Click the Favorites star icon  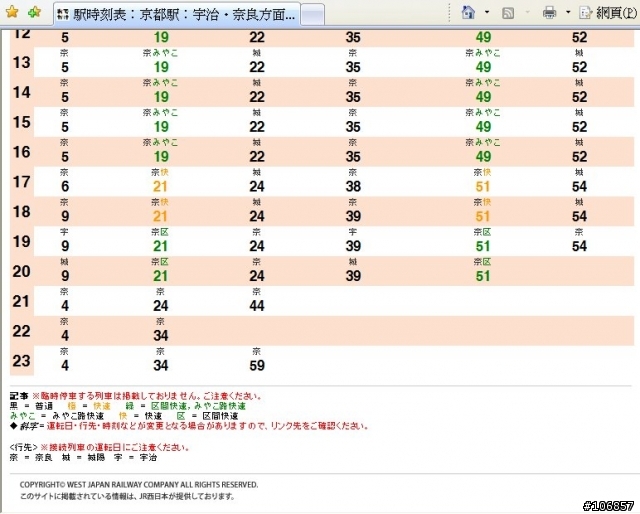[12, 12]
